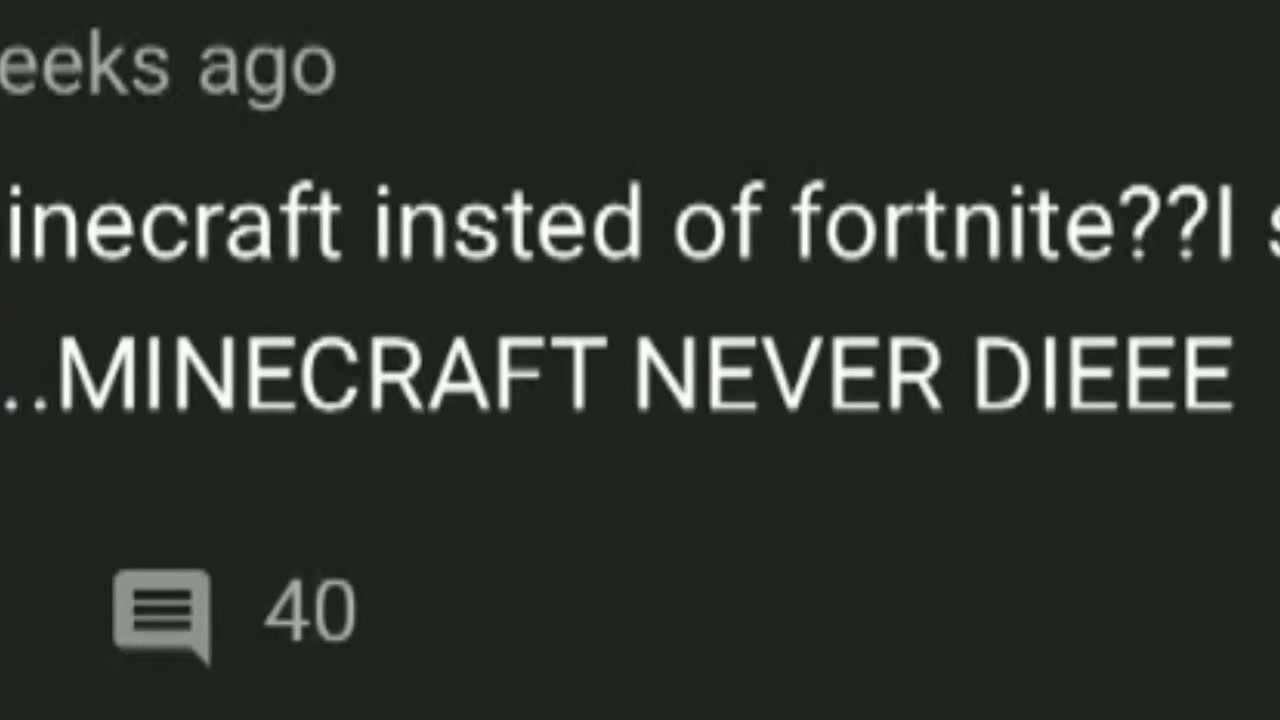
Task: Click the word 'inecraft' in the first comment line
Action: pyautogui.click(x=174, y=222)
